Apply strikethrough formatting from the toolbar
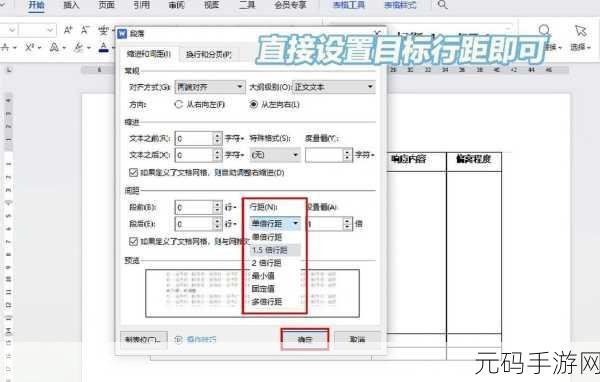This screenshot has width=600, height=382. 5,48
